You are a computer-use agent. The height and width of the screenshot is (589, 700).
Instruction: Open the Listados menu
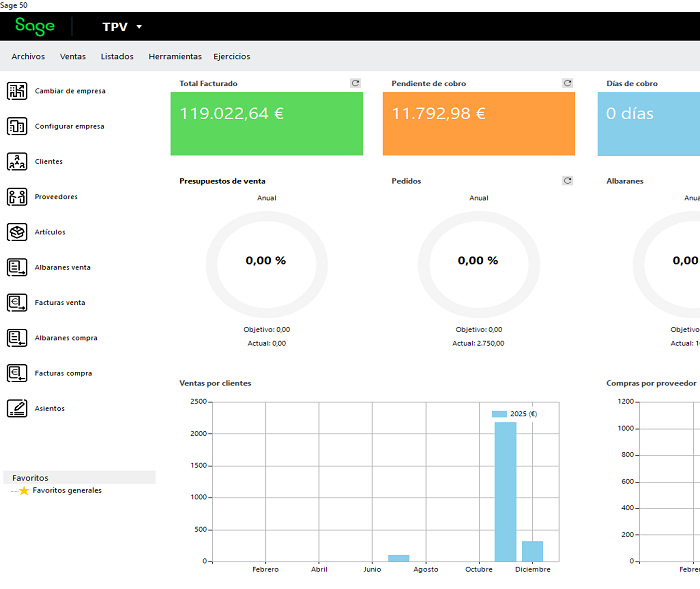(117, 57)
